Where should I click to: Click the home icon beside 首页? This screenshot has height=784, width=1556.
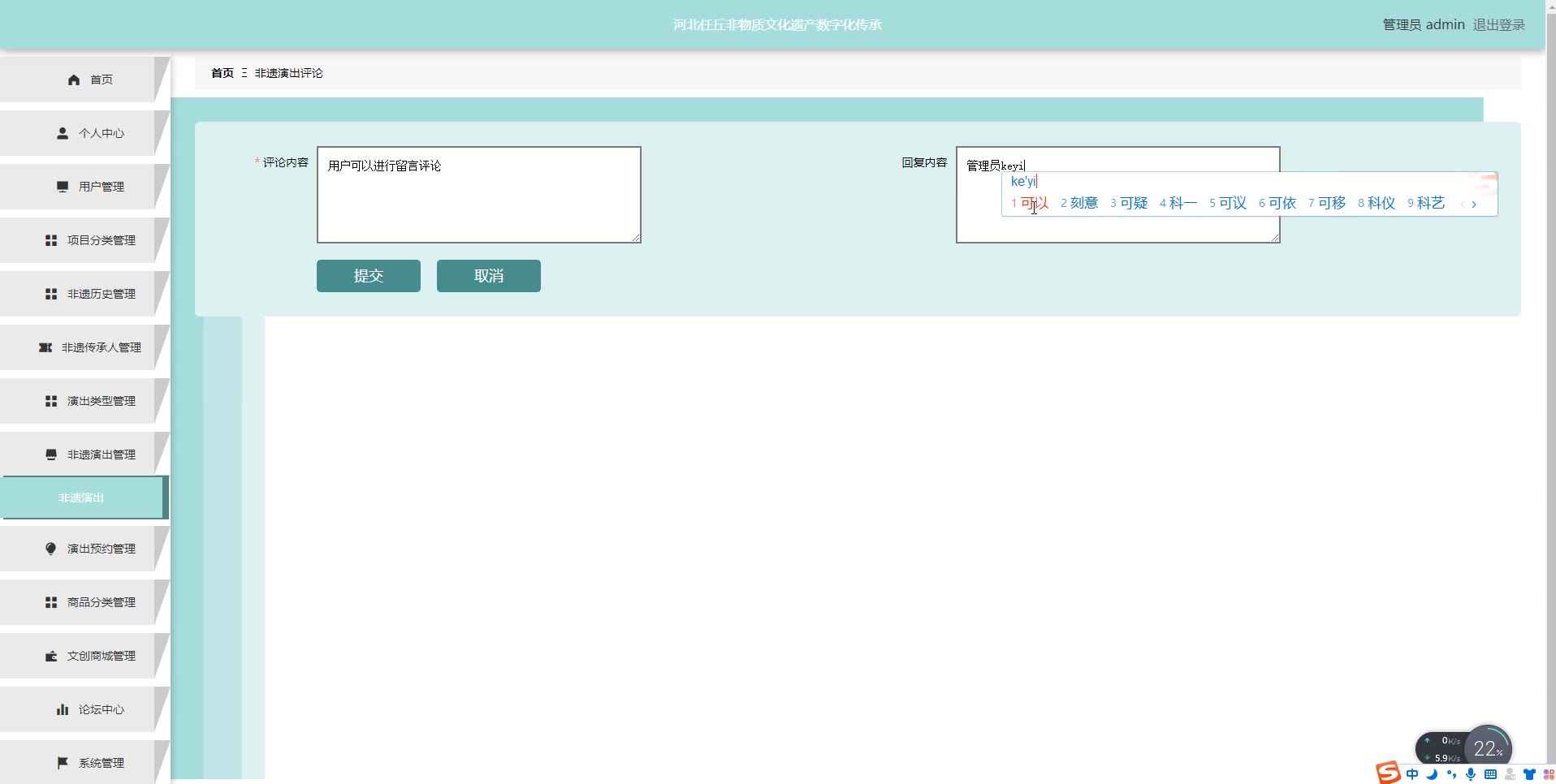[74, 80]
